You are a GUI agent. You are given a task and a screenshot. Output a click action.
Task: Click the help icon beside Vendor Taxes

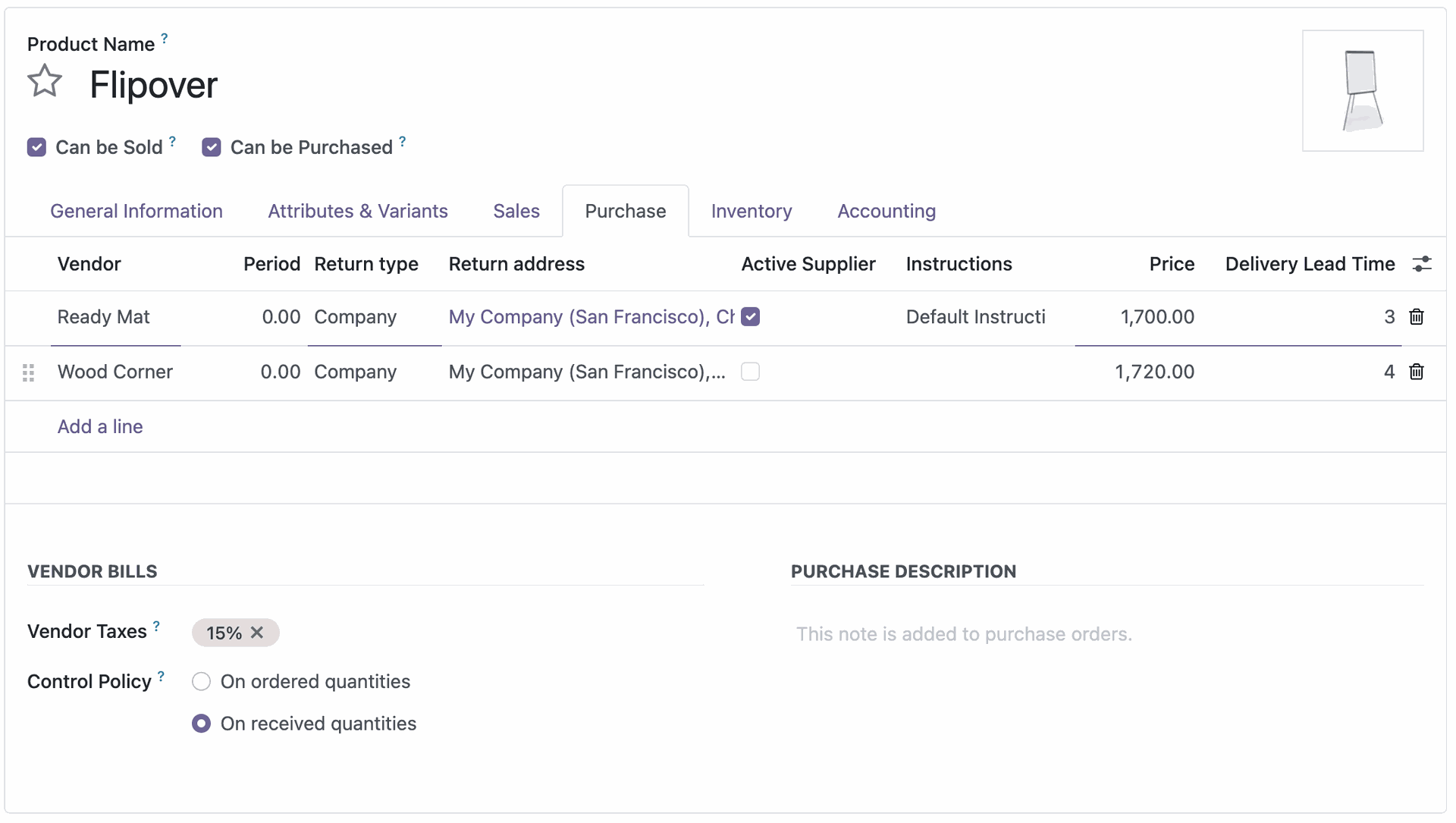(157, 626)
